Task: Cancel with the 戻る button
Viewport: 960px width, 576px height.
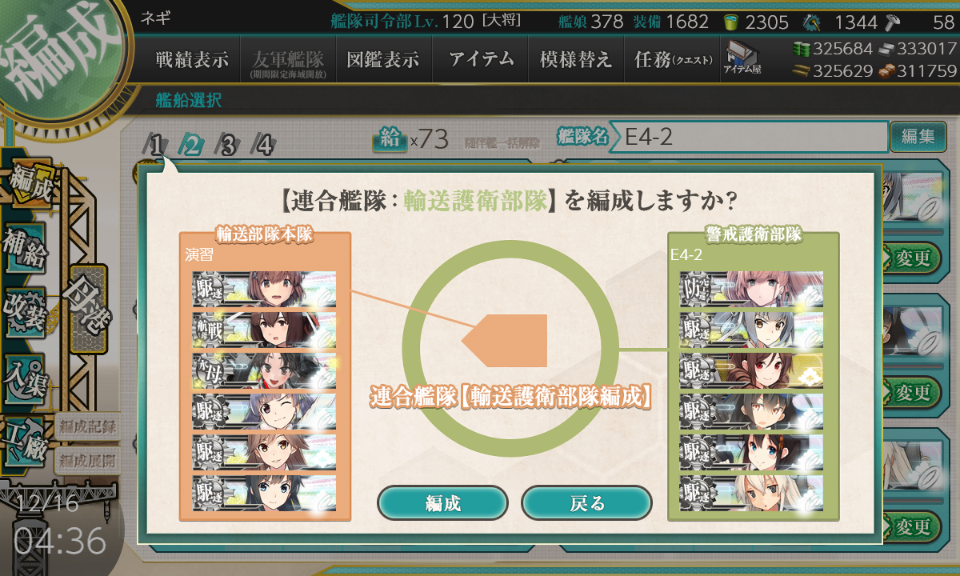Action: (587, 503)
